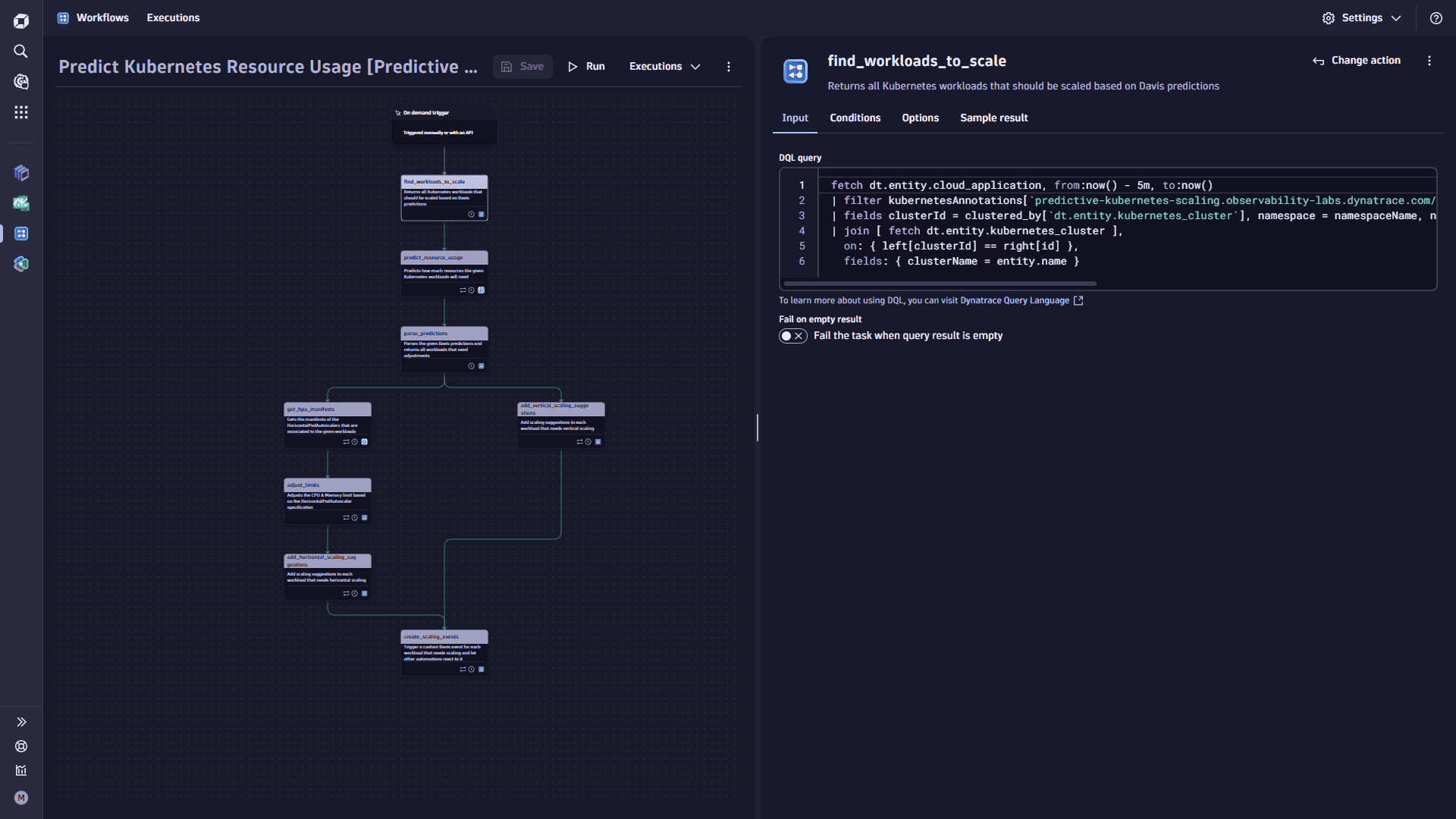
Task: Click the panel divider resize handle
Action: 757,428
